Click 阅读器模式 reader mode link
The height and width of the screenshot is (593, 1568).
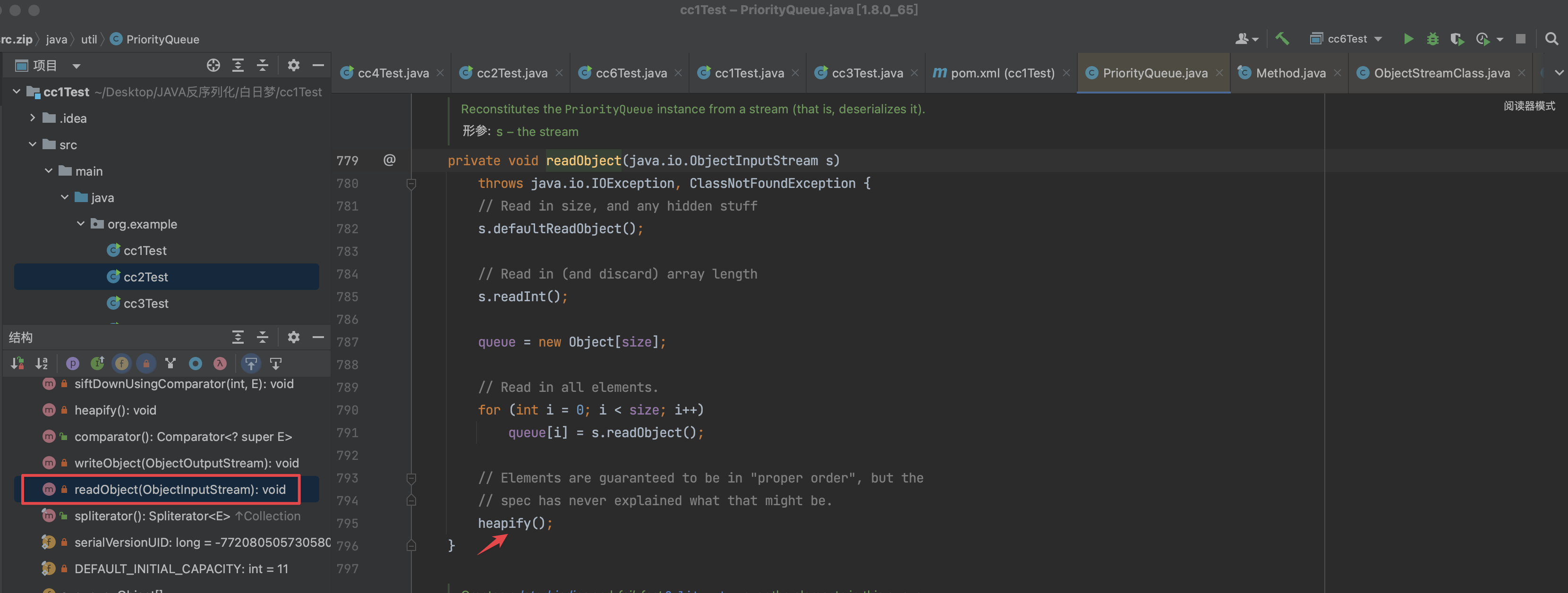(1529, 106)
